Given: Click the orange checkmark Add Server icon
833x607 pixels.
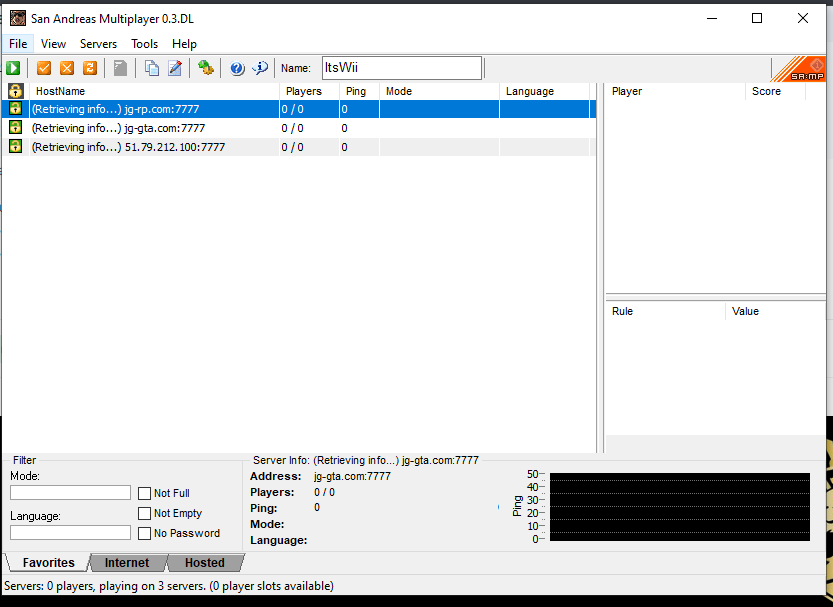Looking at the screenshot, I should [44, 68].
